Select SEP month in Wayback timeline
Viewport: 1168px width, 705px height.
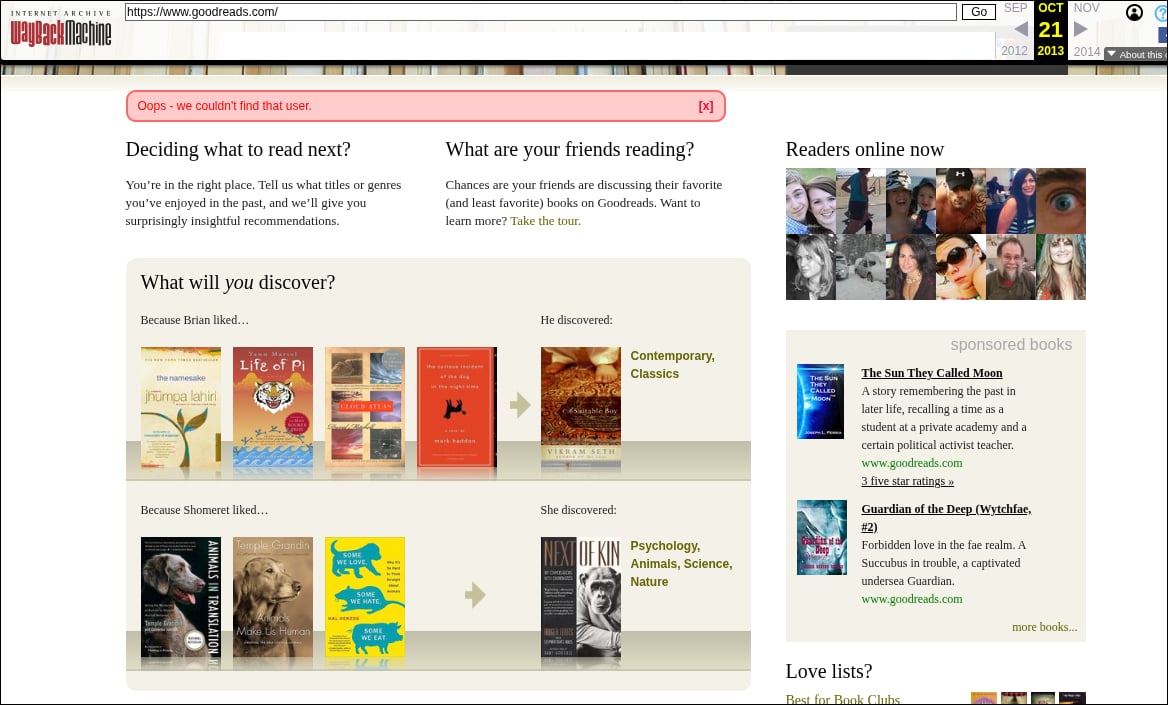click(1015, 8)
